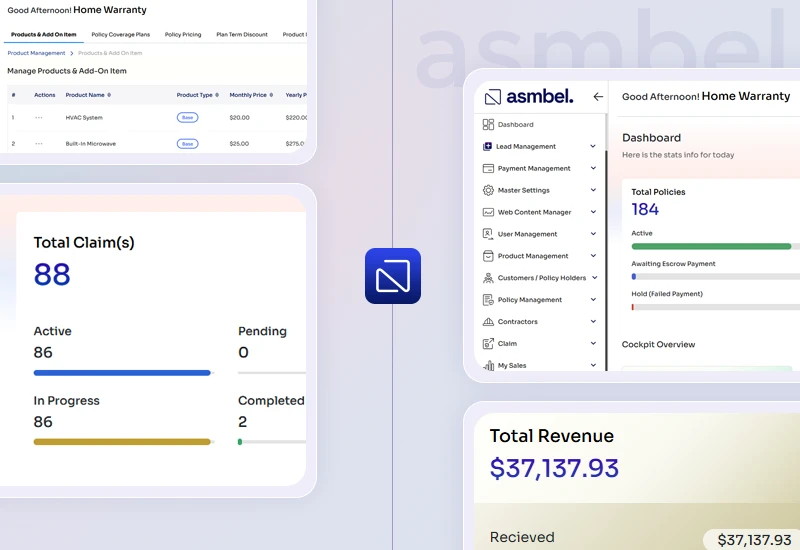Expand the Product Management chevron
Screen dimensions: 800x550
[x=593, y=256]
